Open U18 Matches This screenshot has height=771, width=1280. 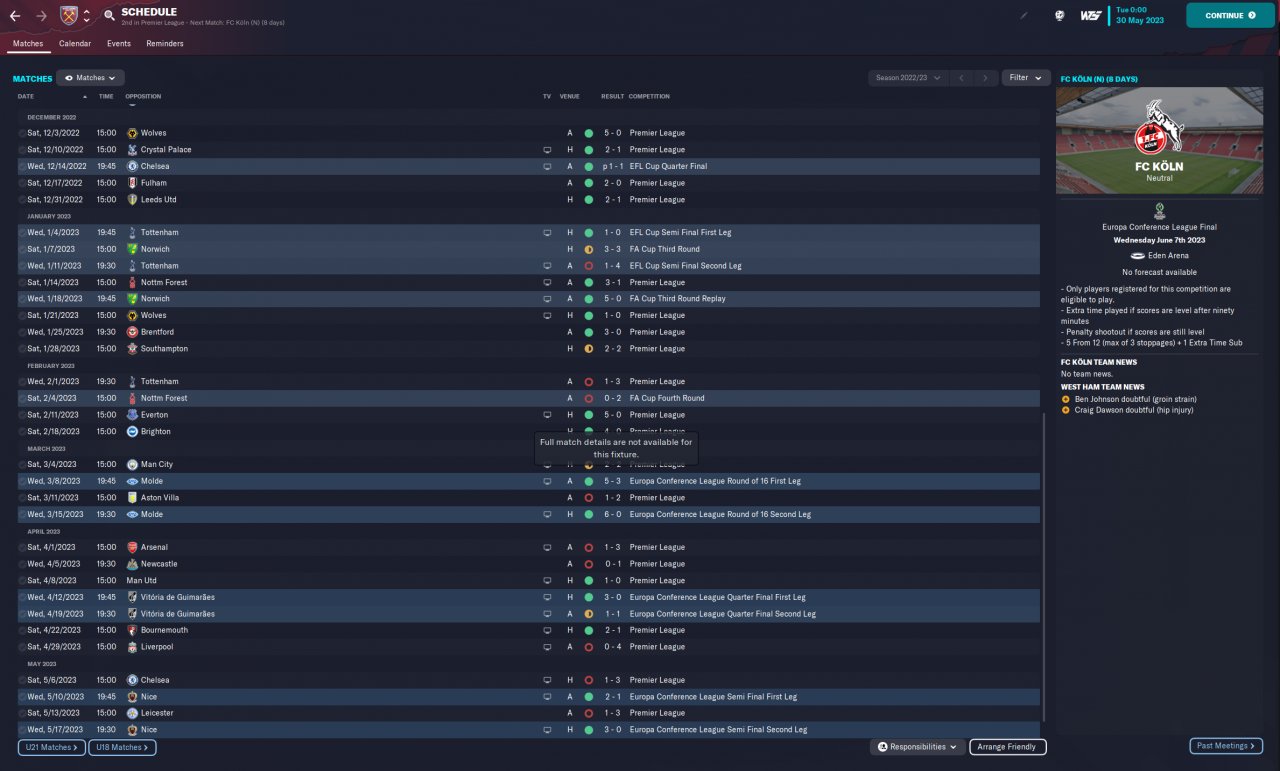click(122, 747)
